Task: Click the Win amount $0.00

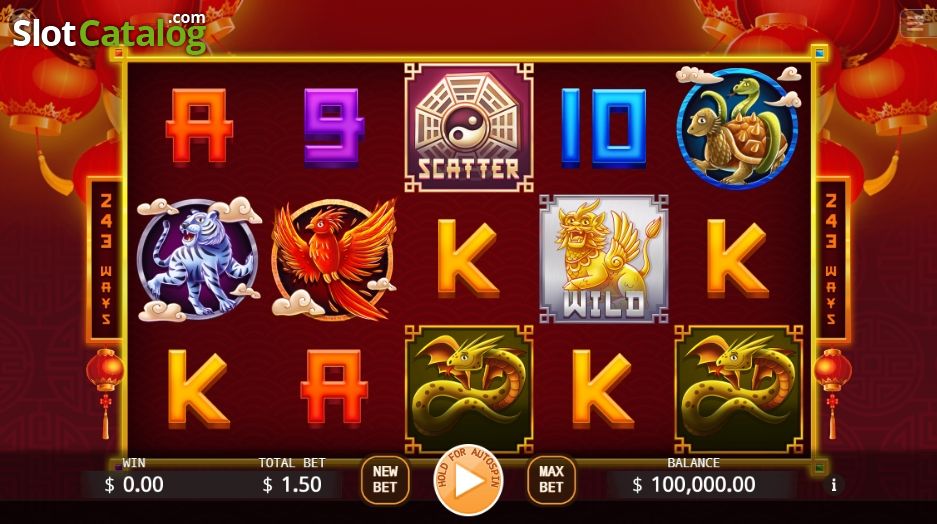Action: (x=134, y=485)
